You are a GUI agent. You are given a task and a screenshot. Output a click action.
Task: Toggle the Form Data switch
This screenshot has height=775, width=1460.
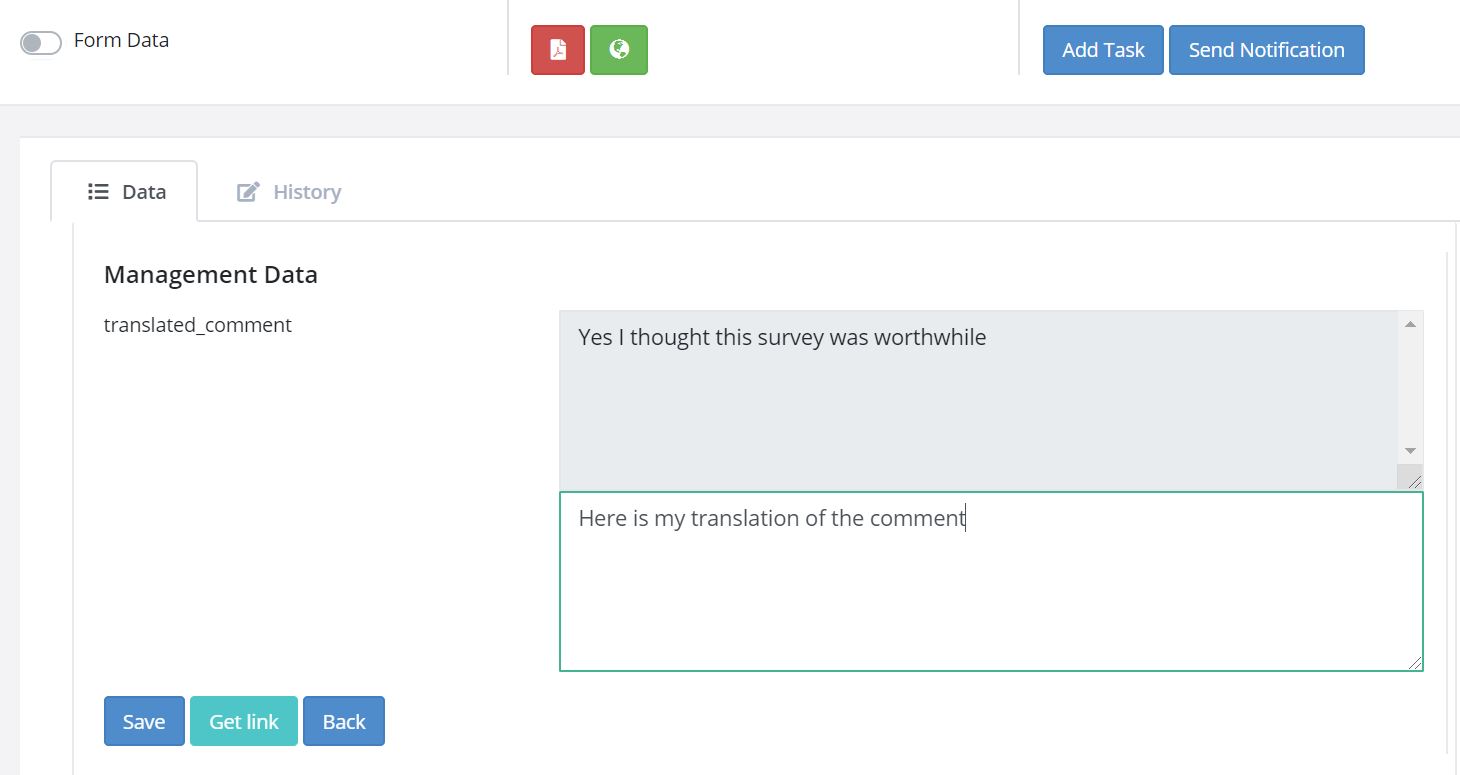coord(40,41)
